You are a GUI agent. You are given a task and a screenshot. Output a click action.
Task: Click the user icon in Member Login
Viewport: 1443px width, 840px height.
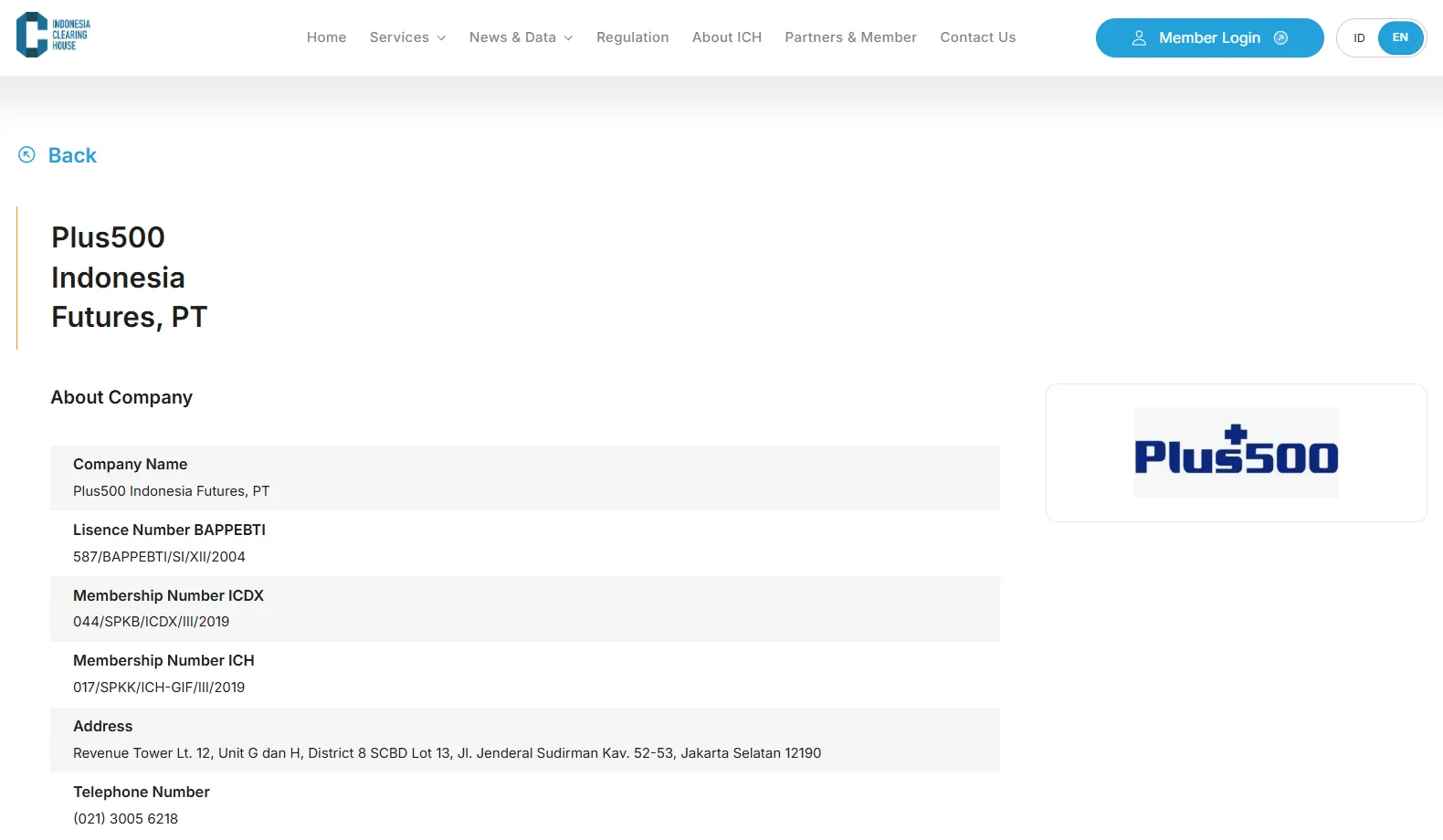(x=1139, y=38)
